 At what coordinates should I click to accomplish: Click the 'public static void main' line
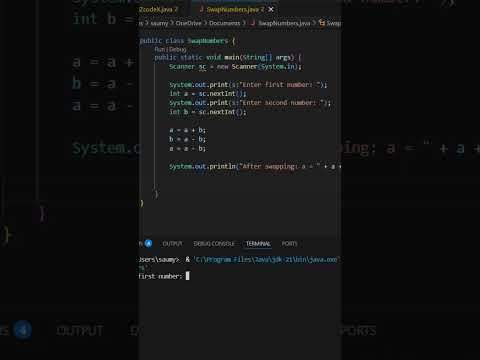click(227, 57)
